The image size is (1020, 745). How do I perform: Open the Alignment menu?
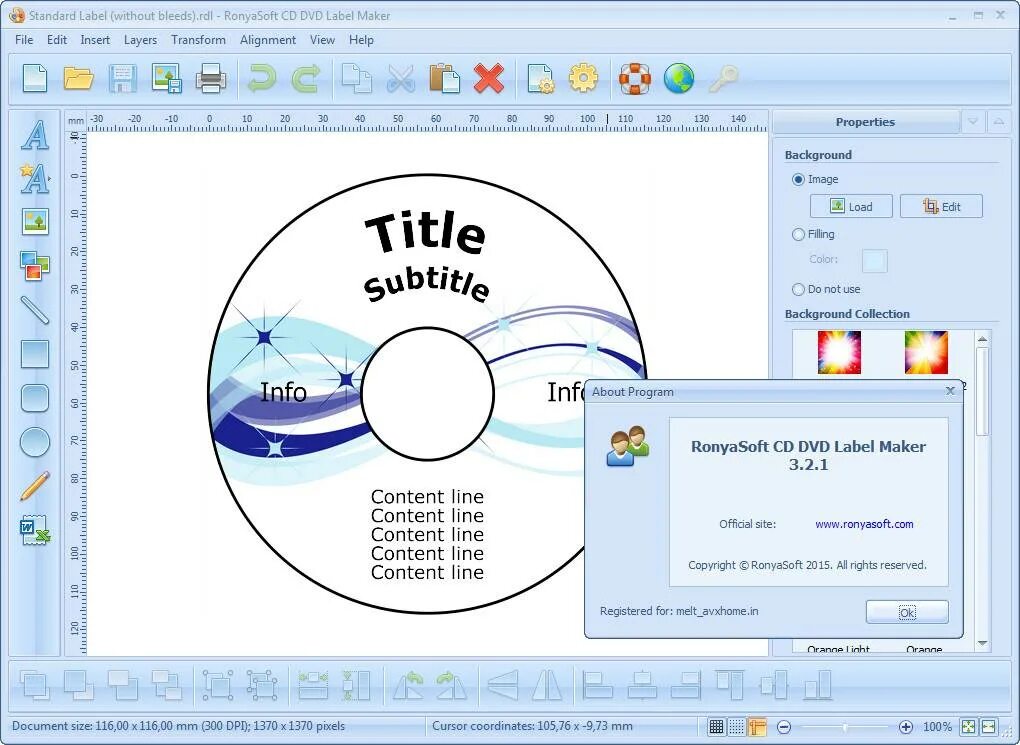tap(268, 40)
